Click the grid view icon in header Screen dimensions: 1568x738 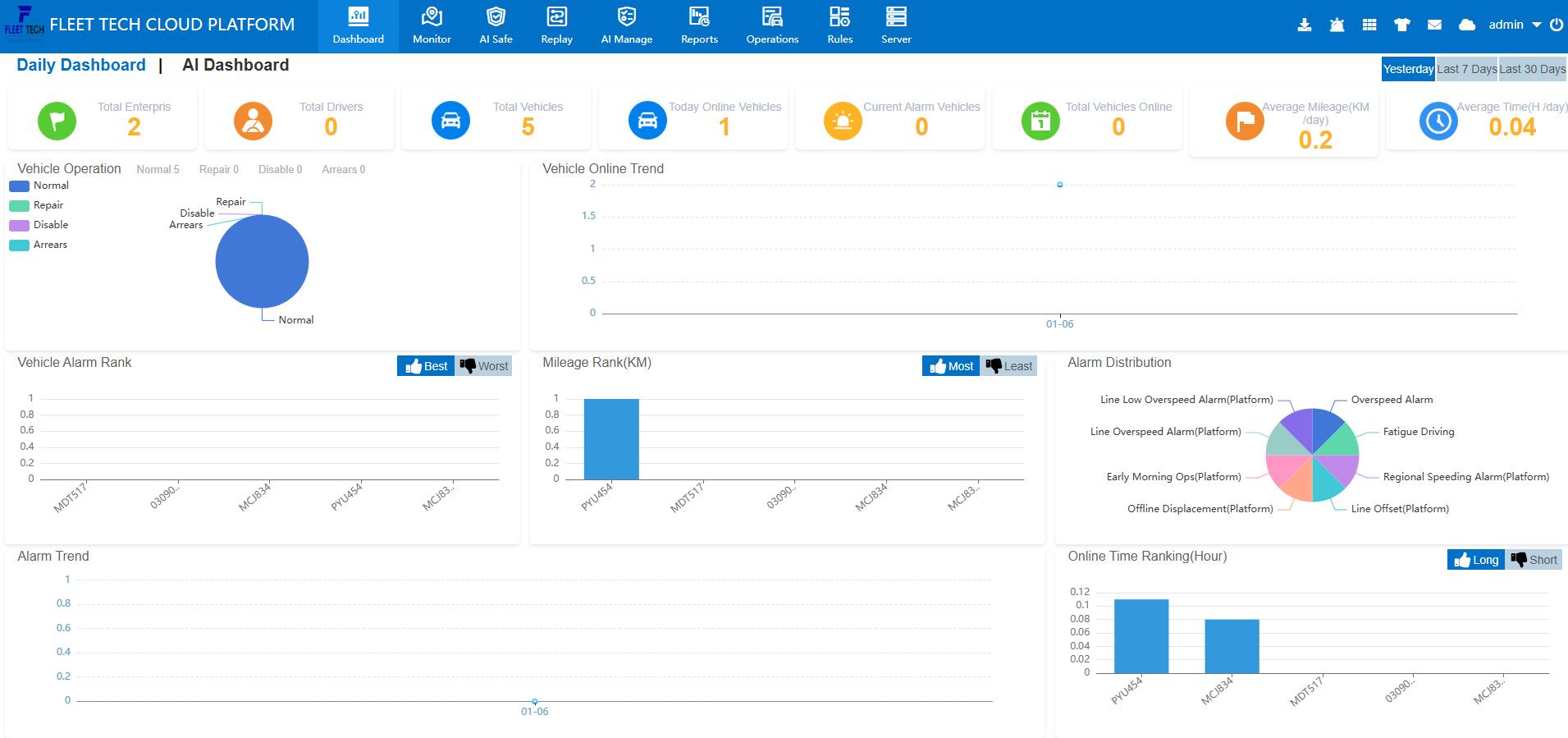point(1369,25)
